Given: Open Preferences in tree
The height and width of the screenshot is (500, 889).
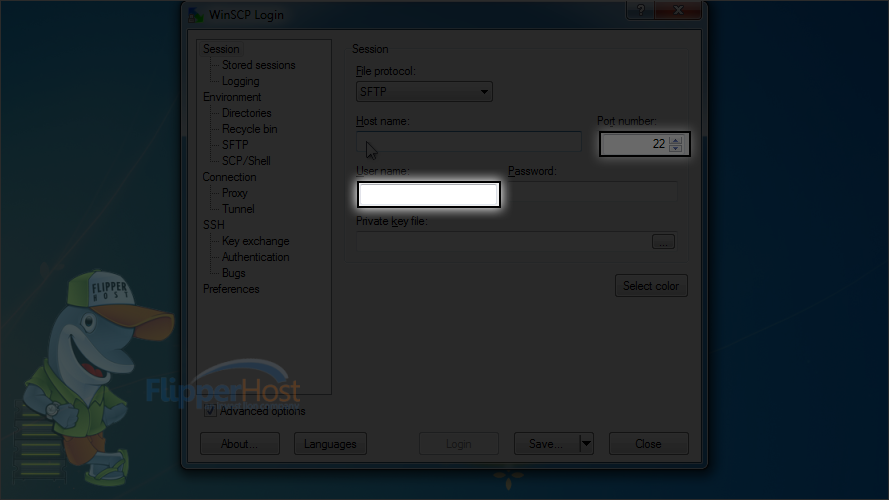Looking at the screenshot, I should pyautogui.click(x=231, y=289).
